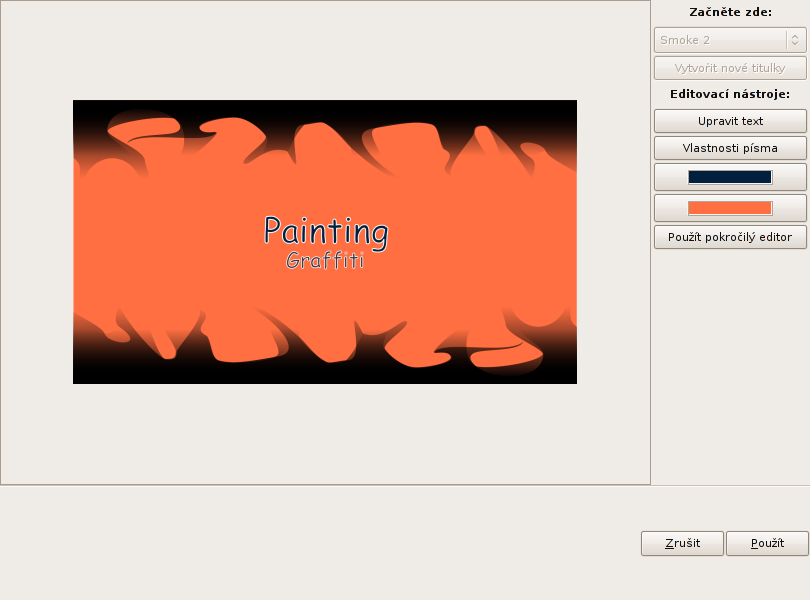The width and height of the screenshot is (810, 600).
Task: Cancel with the Zrušit button
Action: 682,543
